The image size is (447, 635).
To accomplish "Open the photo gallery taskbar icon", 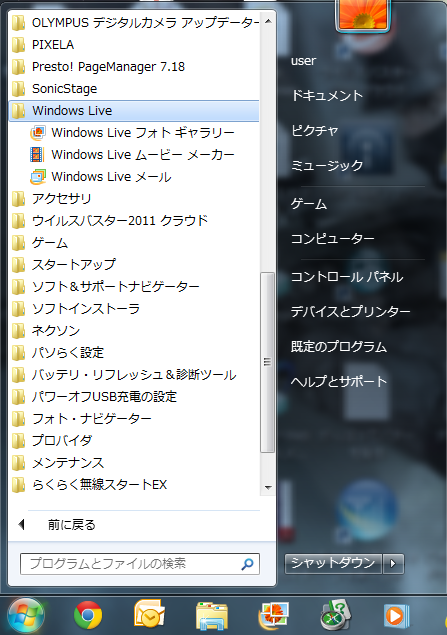I will coord(274,615).
